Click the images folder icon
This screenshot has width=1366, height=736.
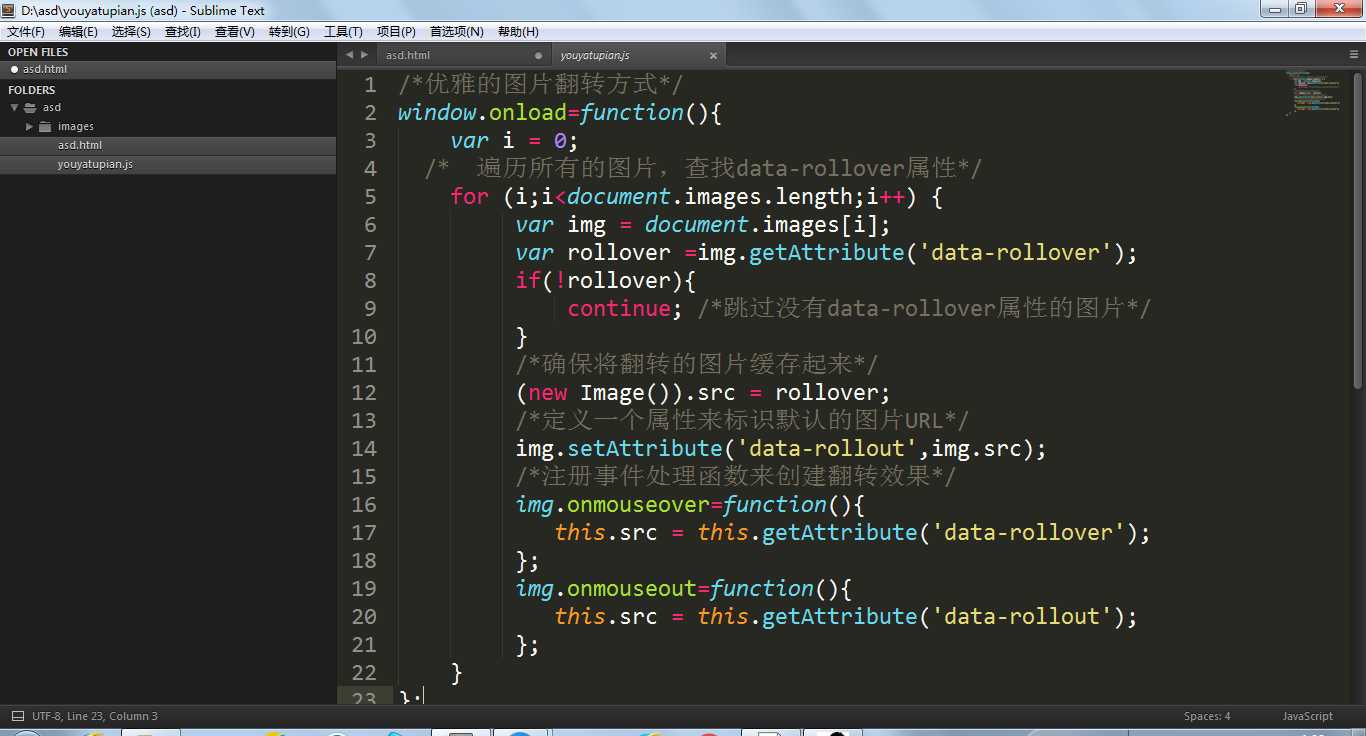pos(45,126)
